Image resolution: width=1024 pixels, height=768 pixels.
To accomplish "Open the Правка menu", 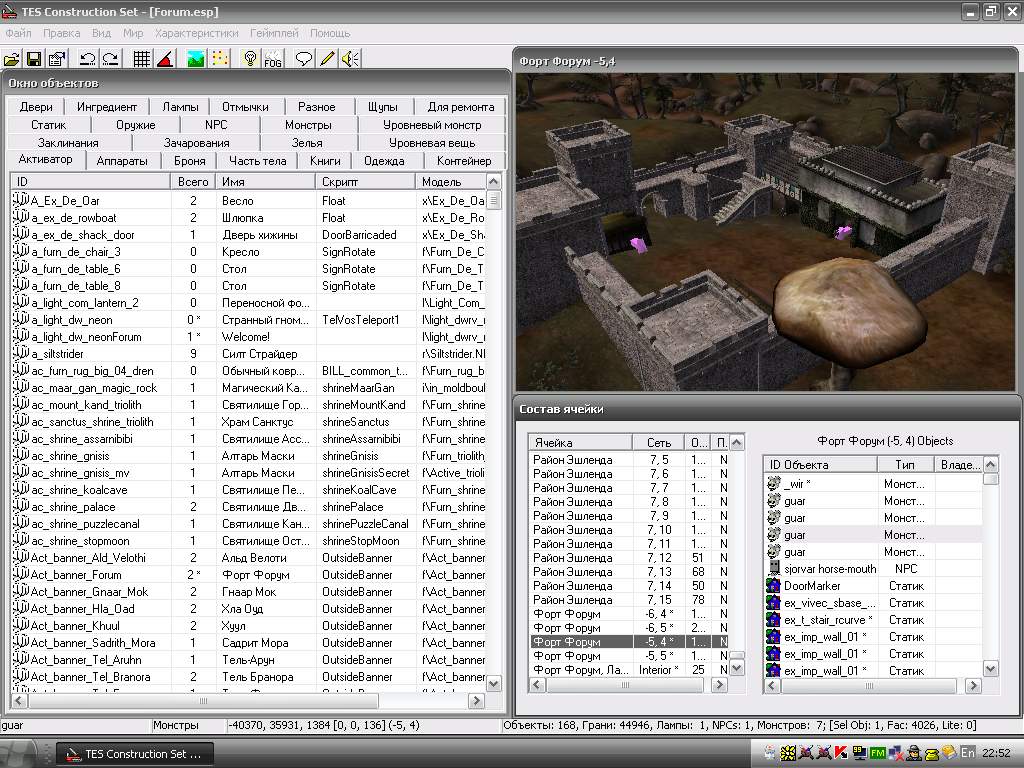I will tap(61, 33).
